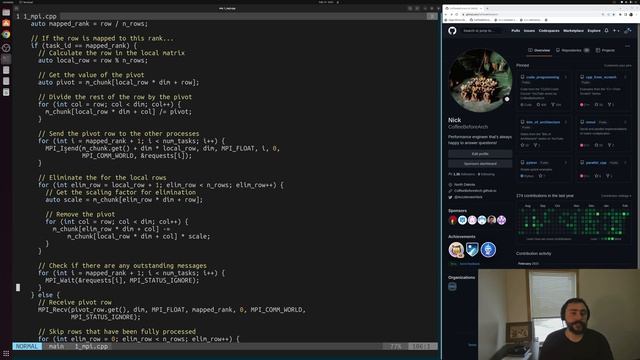Open Codespaces in GitHub header

[x=549, y=31]
